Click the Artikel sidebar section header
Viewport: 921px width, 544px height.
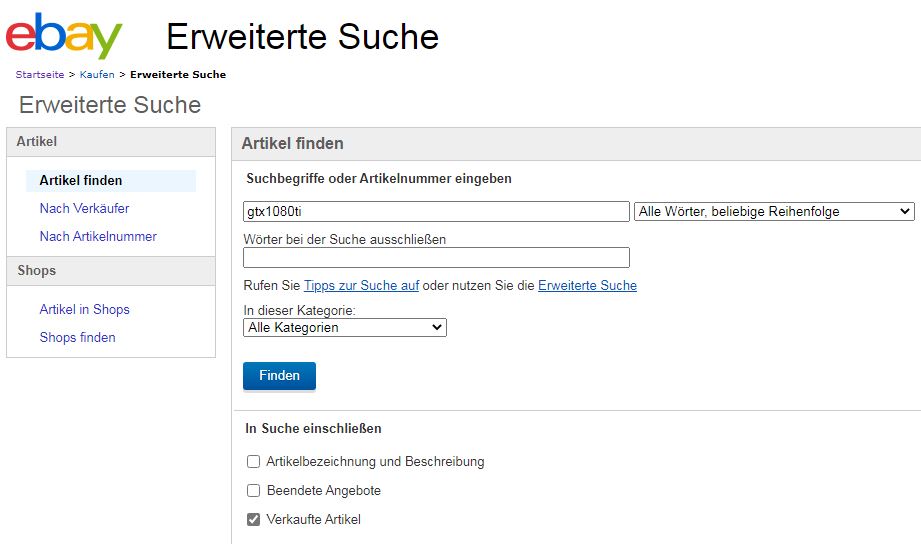point(37,142)
